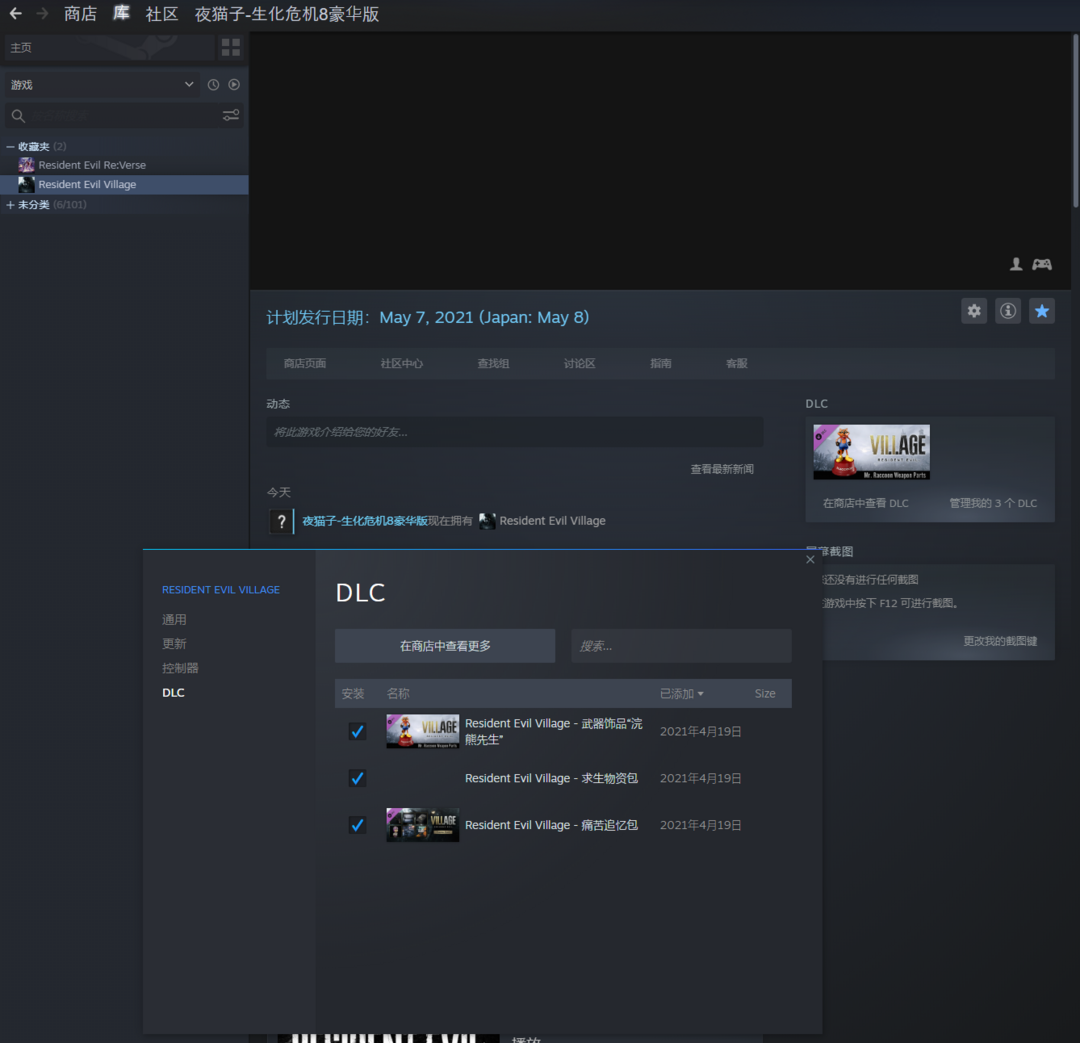1080x1043 pixels.
Task: Collapse the 收藏夹 section
Action: [10, 147]
